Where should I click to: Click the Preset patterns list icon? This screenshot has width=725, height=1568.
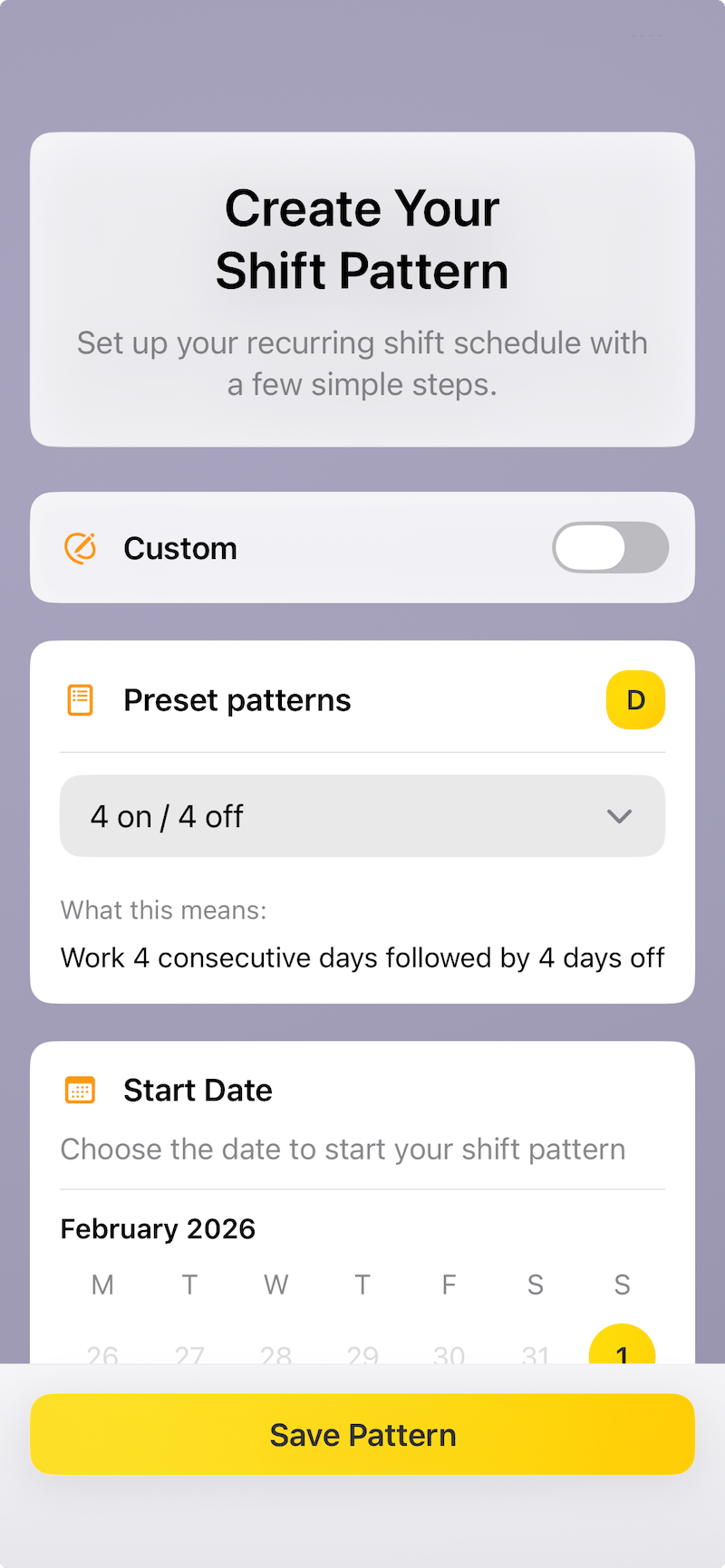(x=81, y=700)
